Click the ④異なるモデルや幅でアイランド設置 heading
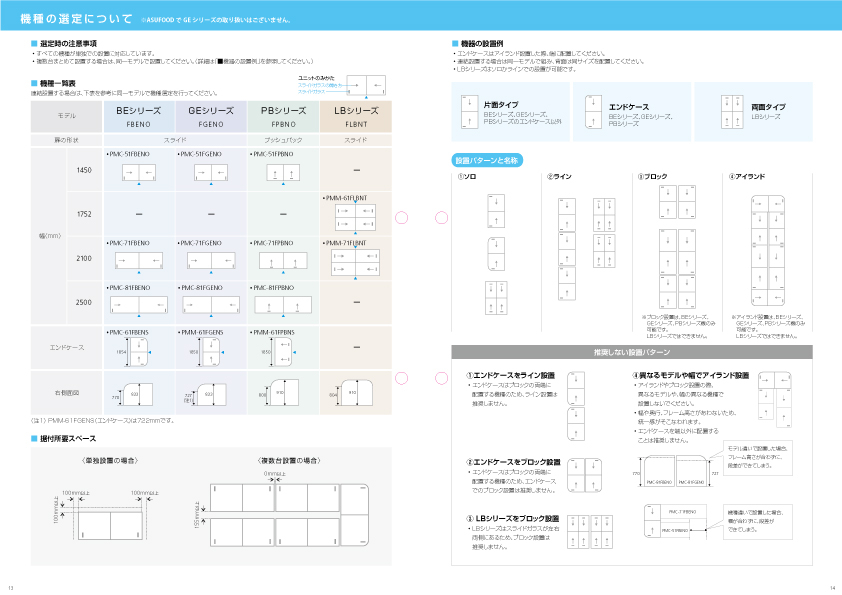 pyautogui.click(x=691, y=375)
